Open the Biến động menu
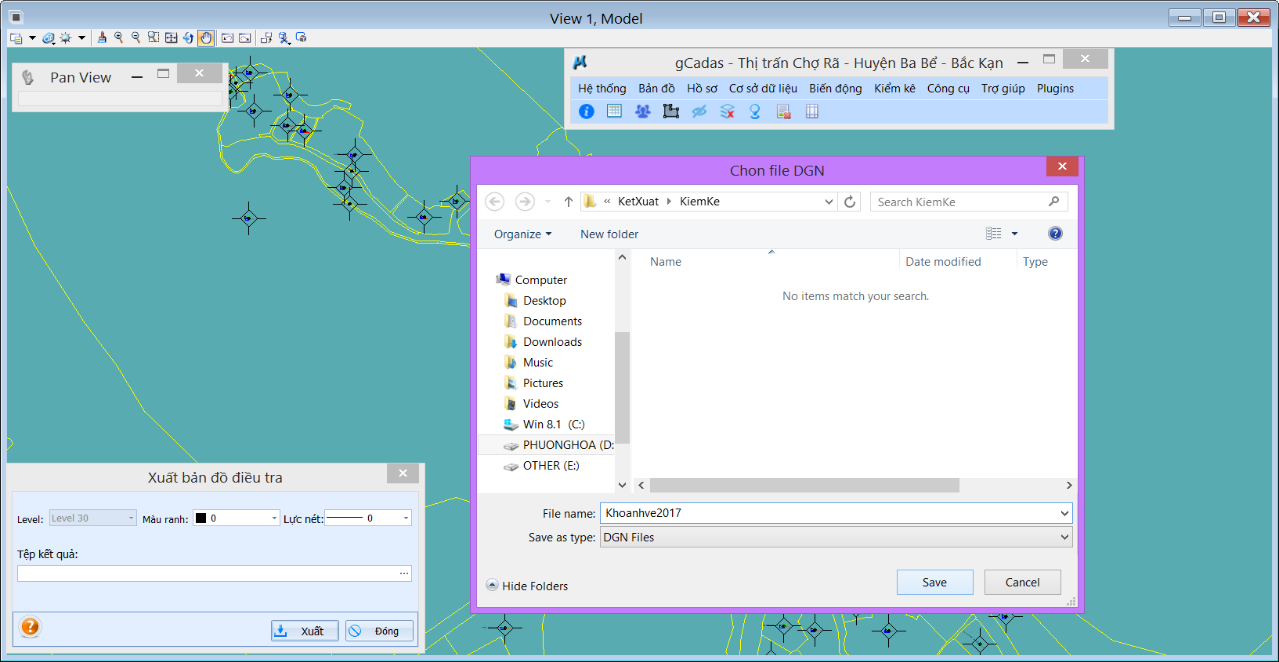 (835, 88)
